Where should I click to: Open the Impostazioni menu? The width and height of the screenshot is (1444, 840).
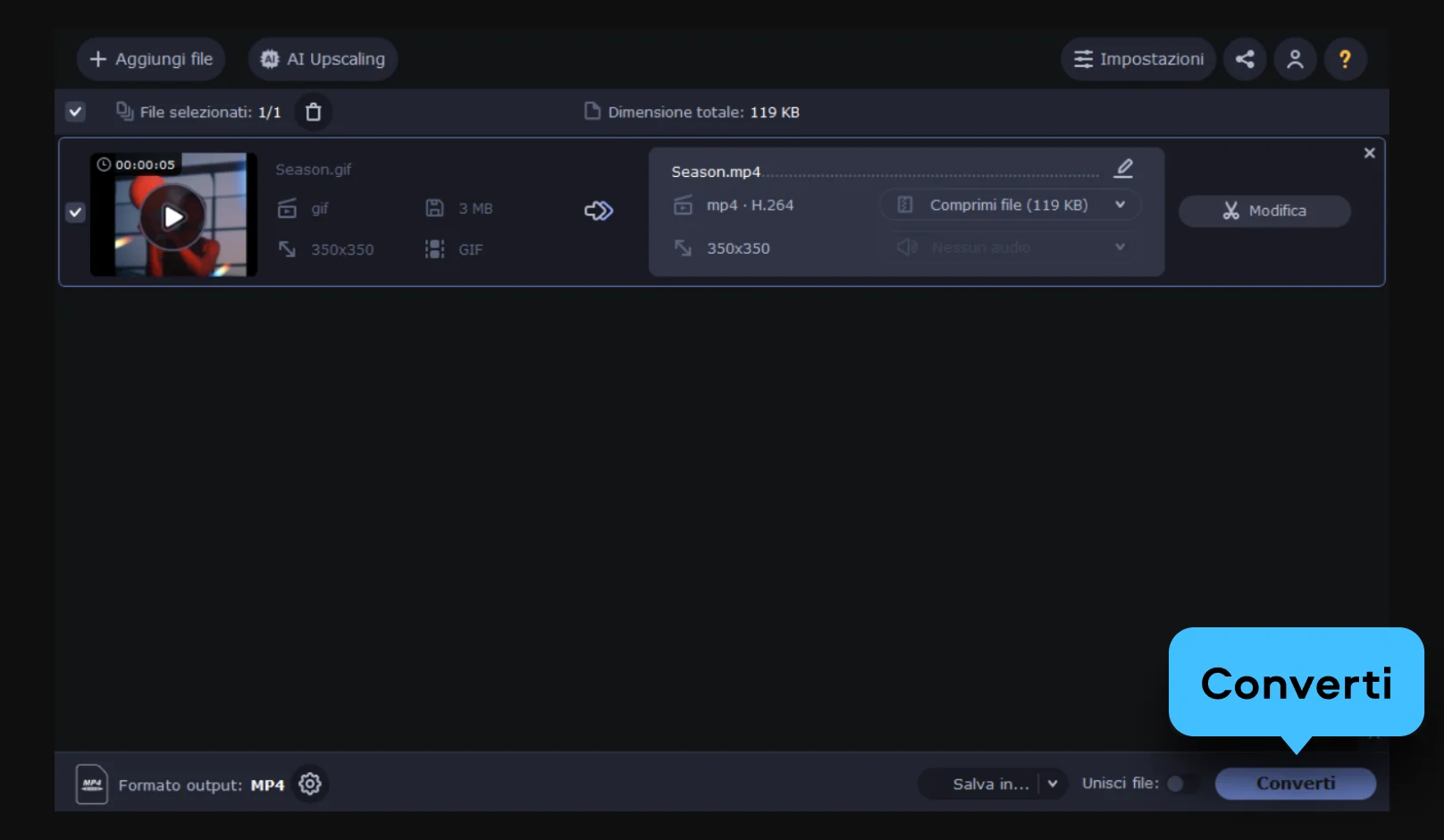click(x=1138, y=59)
